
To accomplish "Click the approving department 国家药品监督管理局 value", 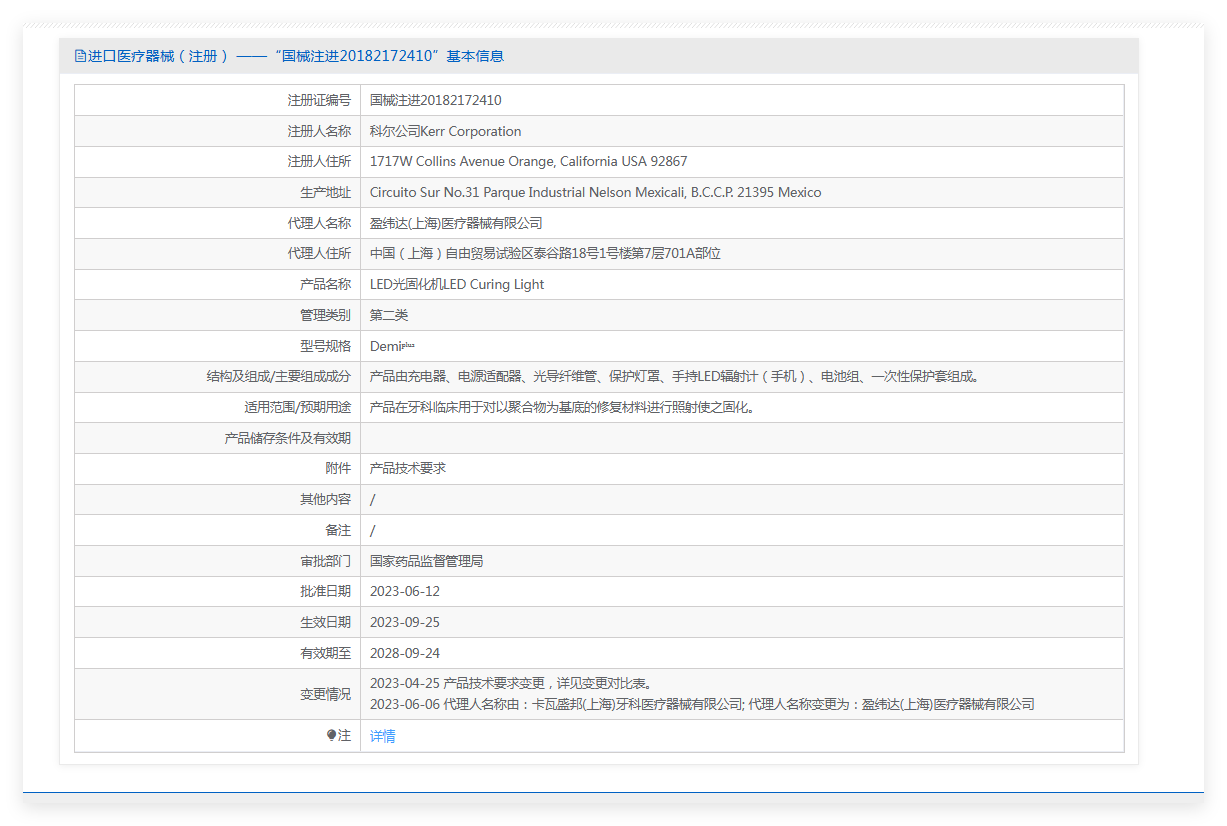I will [x=427, y=561].
